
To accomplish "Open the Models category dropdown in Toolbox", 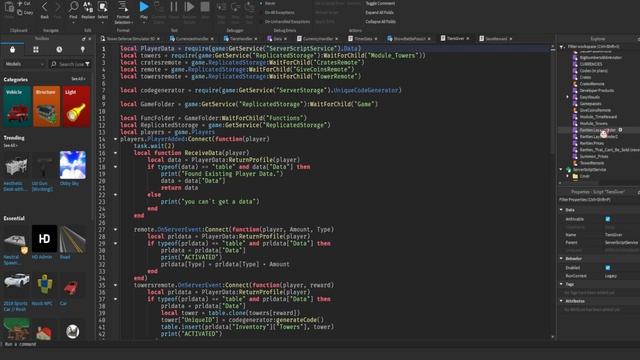I will 24,64.
